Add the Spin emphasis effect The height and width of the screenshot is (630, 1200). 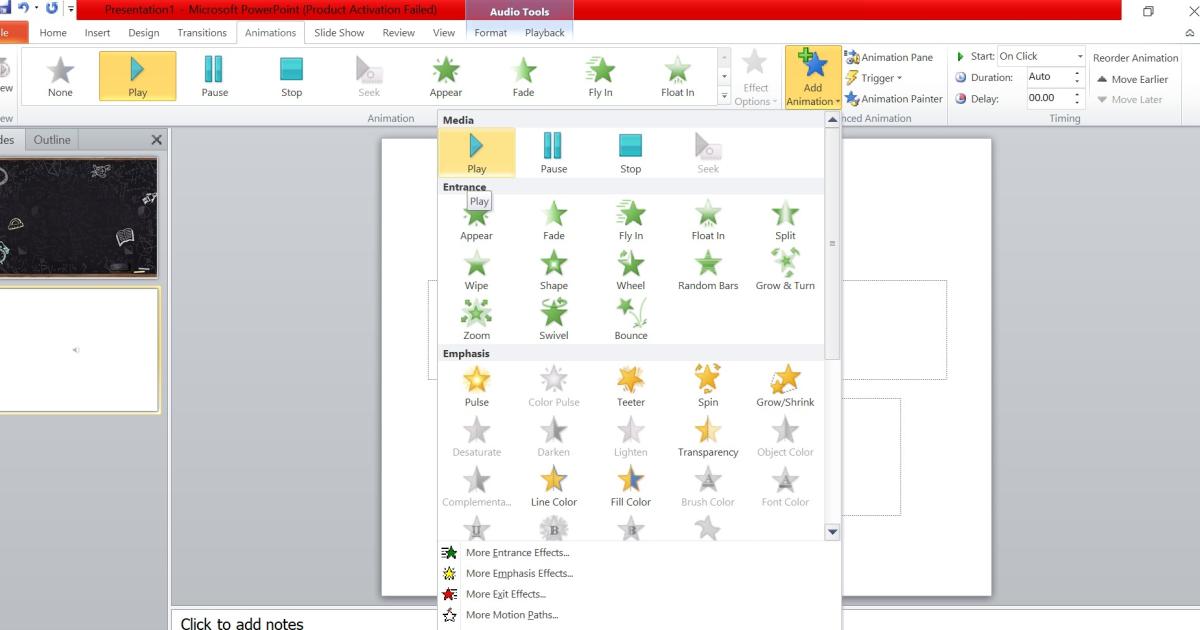(x=708, y=387)
